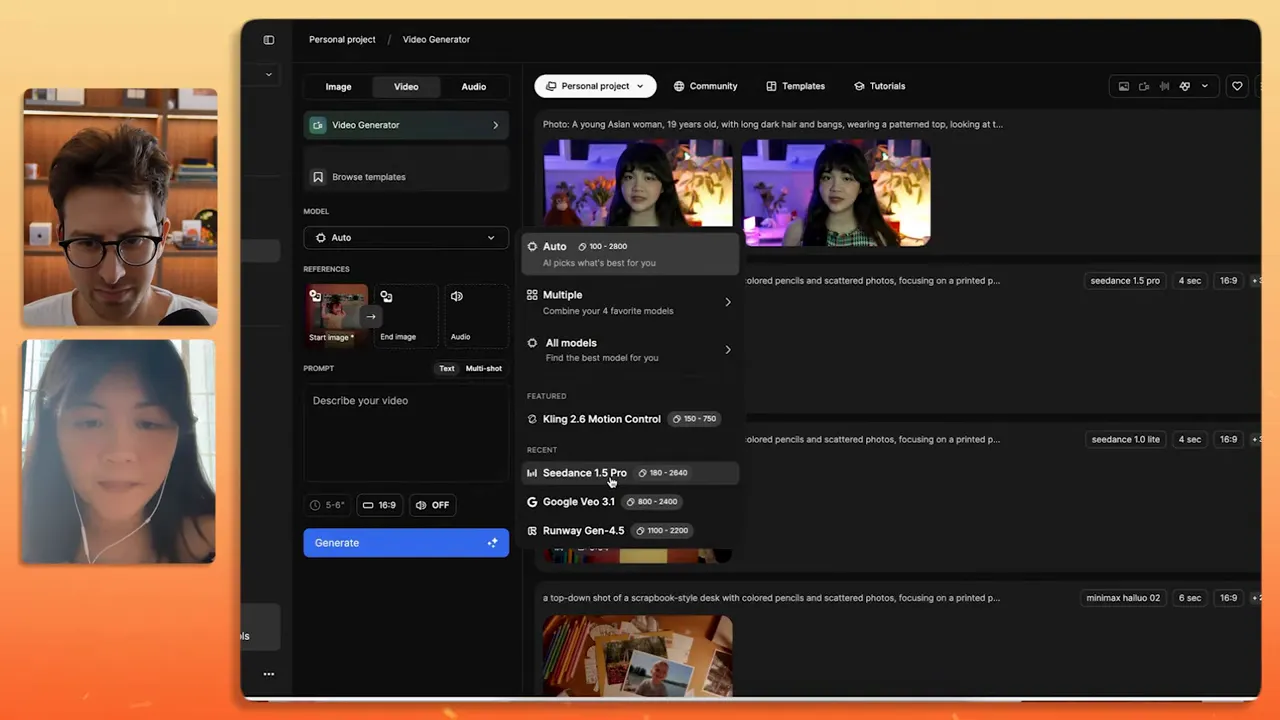Screen dimensions: 1280x720
Task: Click Personal project breadcrumb link
Action: coord(342,40)
